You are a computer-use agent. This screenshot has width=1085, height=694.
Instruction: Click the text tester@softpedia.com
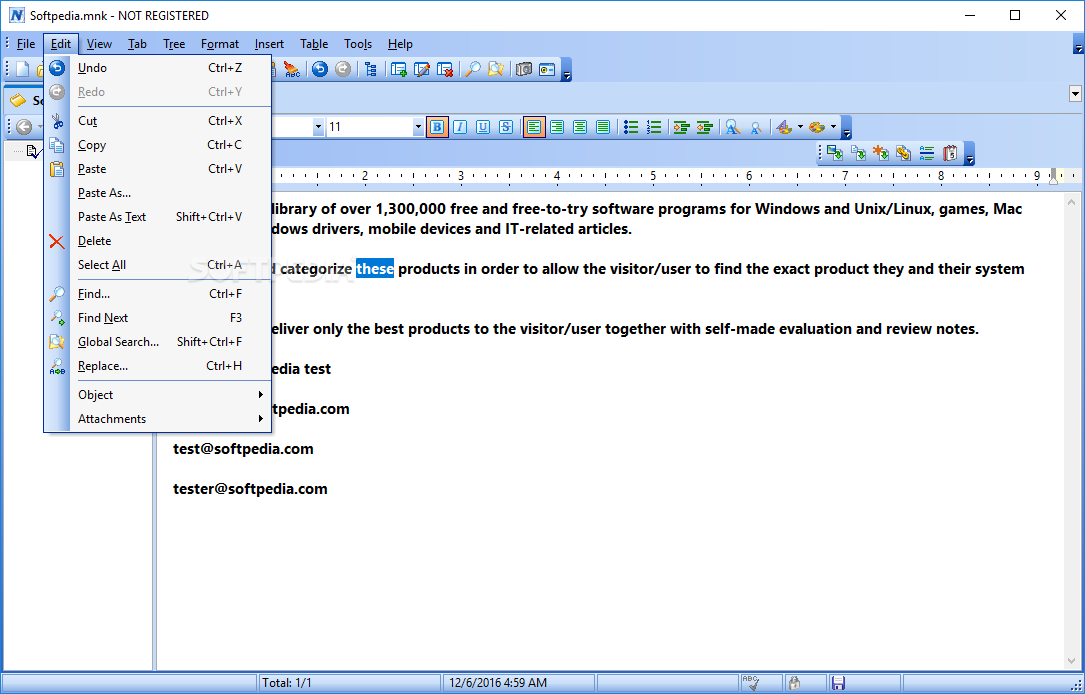250,488
